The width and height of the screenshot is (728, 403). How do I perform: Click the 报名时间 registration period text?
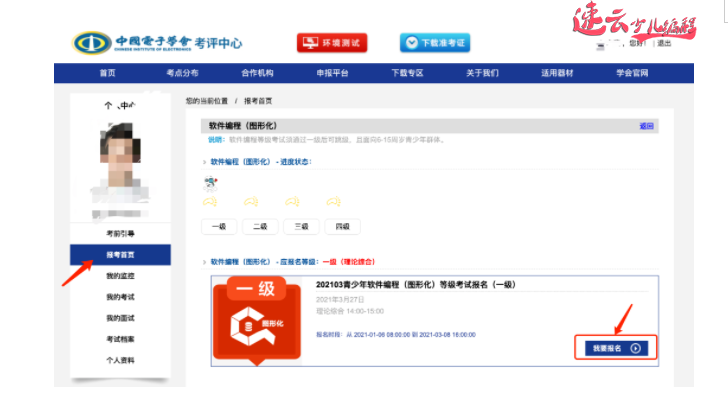396,335
